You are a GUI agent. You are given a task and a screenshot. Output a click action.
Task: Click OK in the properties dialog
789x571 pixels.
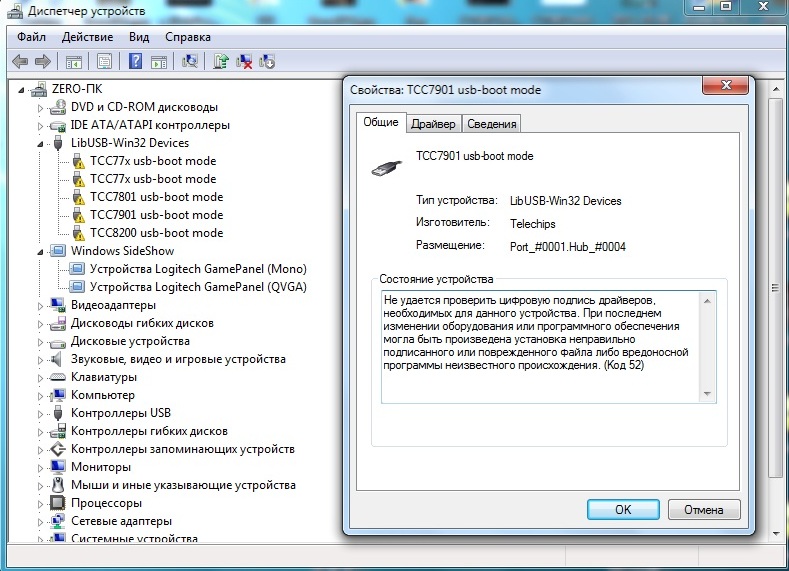tap(623, 510)
